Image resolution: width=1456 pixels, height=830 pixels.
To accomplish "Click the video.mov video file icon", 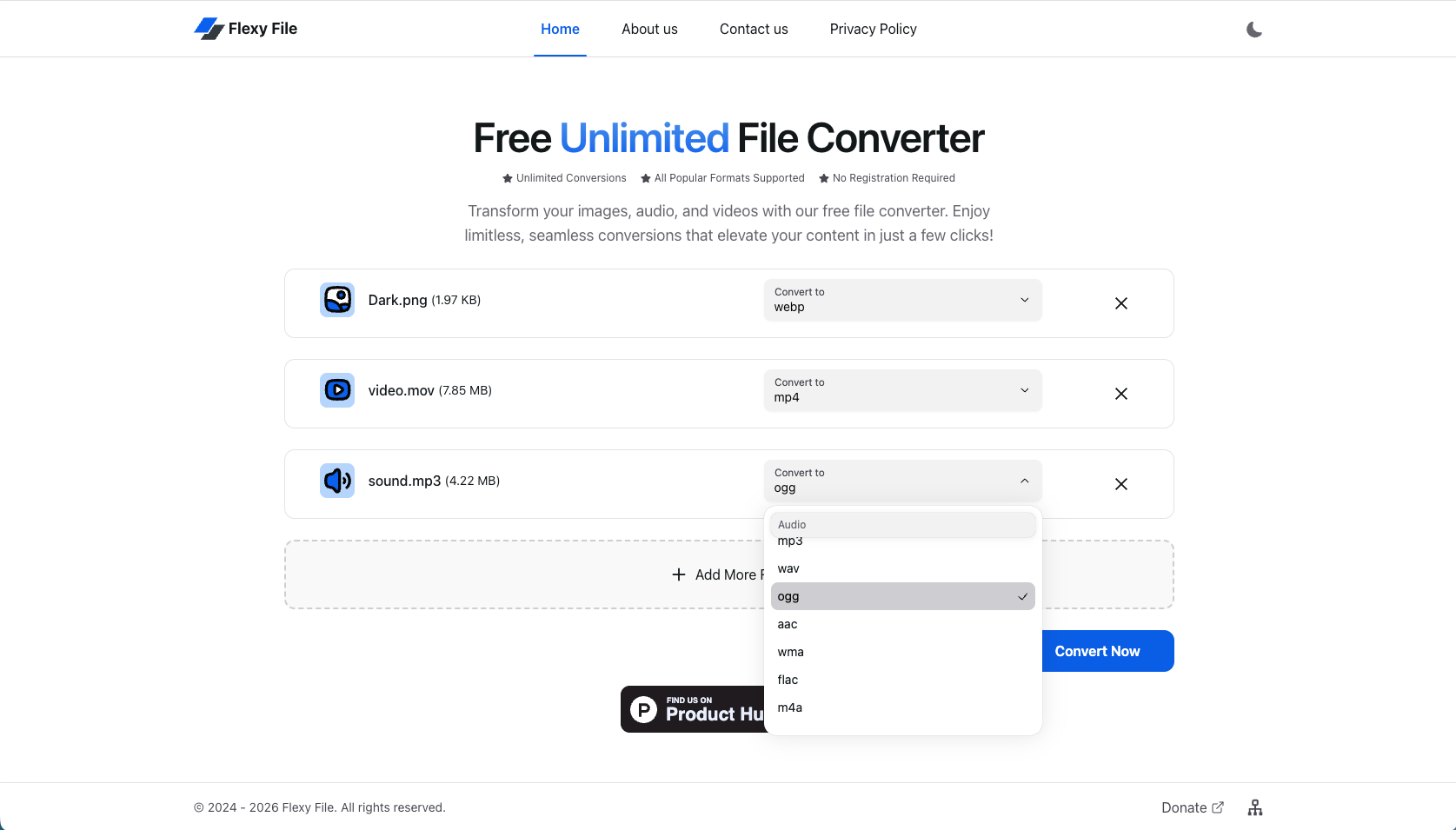I will 336,390.
